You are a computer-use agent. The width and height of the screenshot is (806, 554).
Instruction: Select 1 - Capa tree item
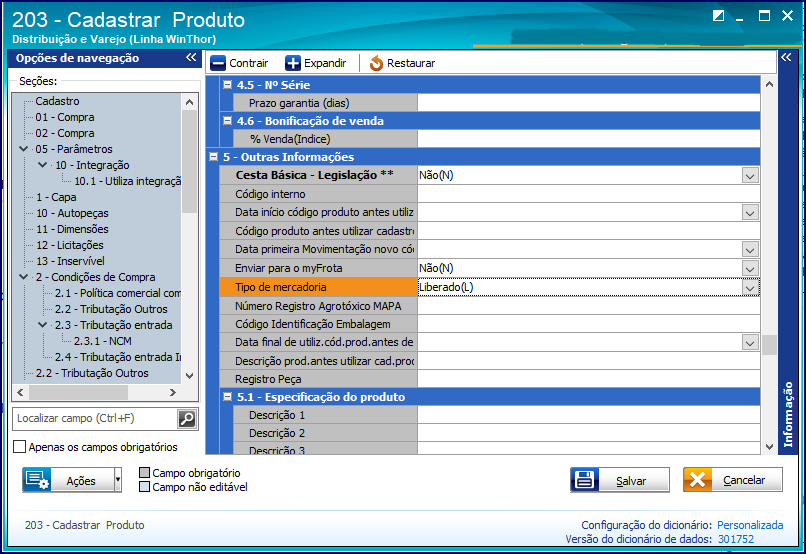click(x=56, y=197)
